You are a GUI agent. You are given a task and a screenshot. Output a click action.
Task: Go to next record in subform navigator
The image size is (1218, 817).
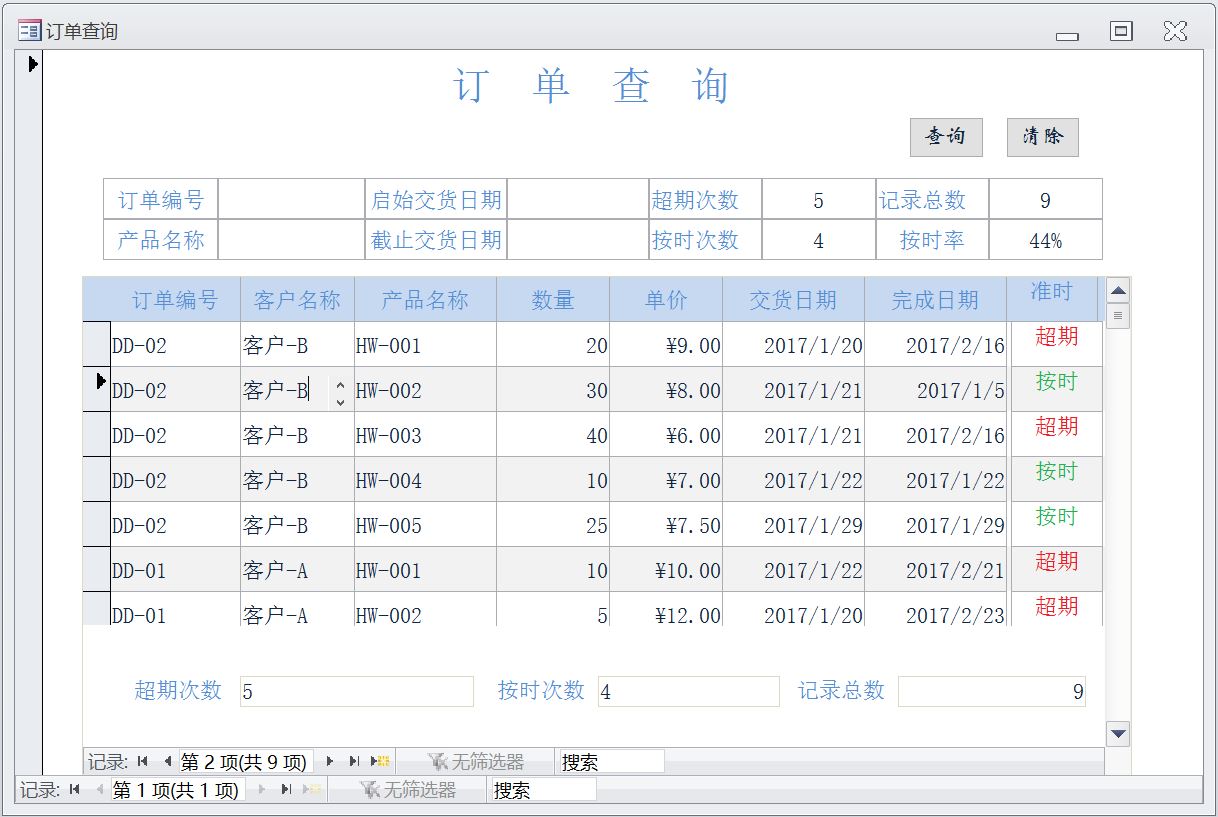tap(330, 762)
